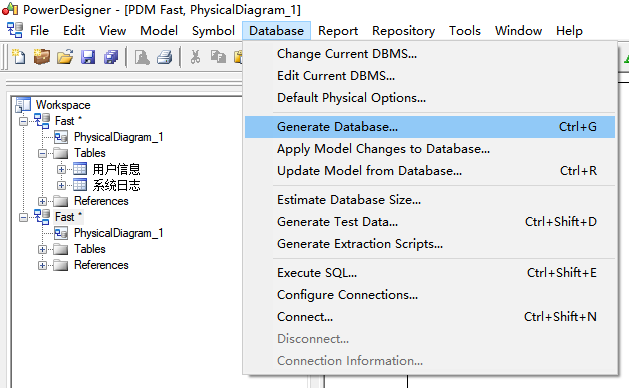Open the Repository menu

click(x=403, y=31)
